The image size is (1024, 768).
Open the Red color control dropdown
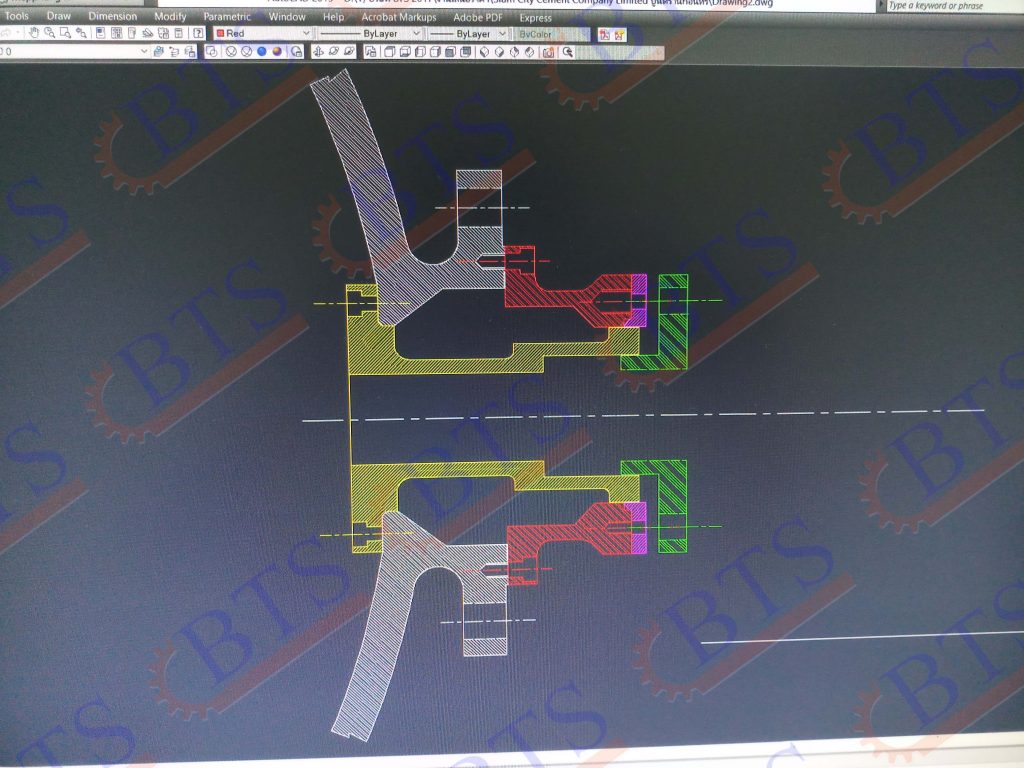[263, 33]
